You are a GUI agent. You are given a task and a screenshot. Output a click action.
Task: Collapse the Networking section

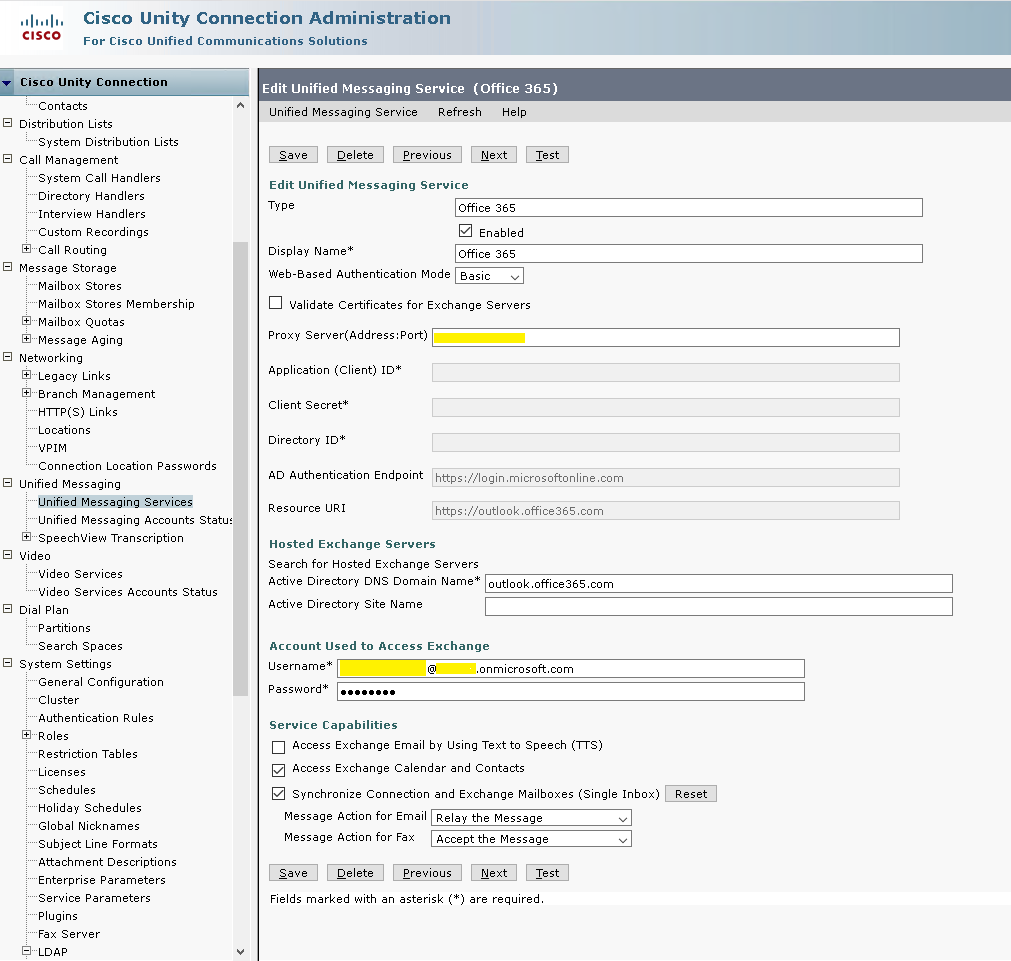8,357
